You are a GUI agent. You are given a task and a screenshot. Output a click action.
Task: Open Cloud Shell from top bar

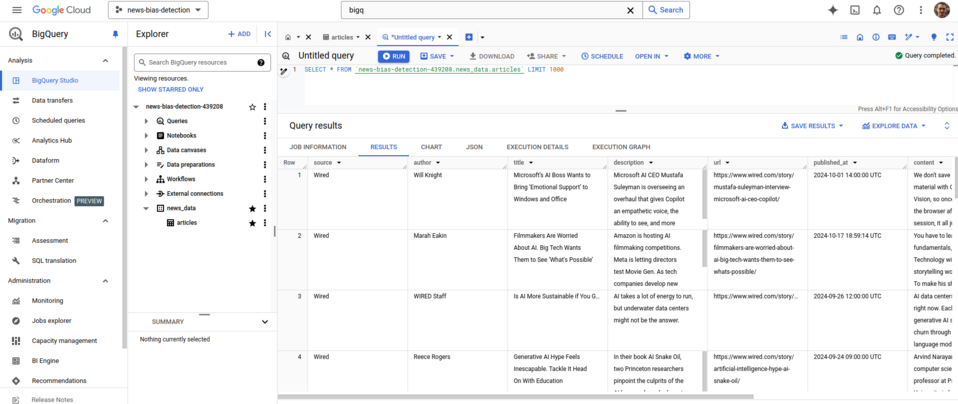coord(855,10)
